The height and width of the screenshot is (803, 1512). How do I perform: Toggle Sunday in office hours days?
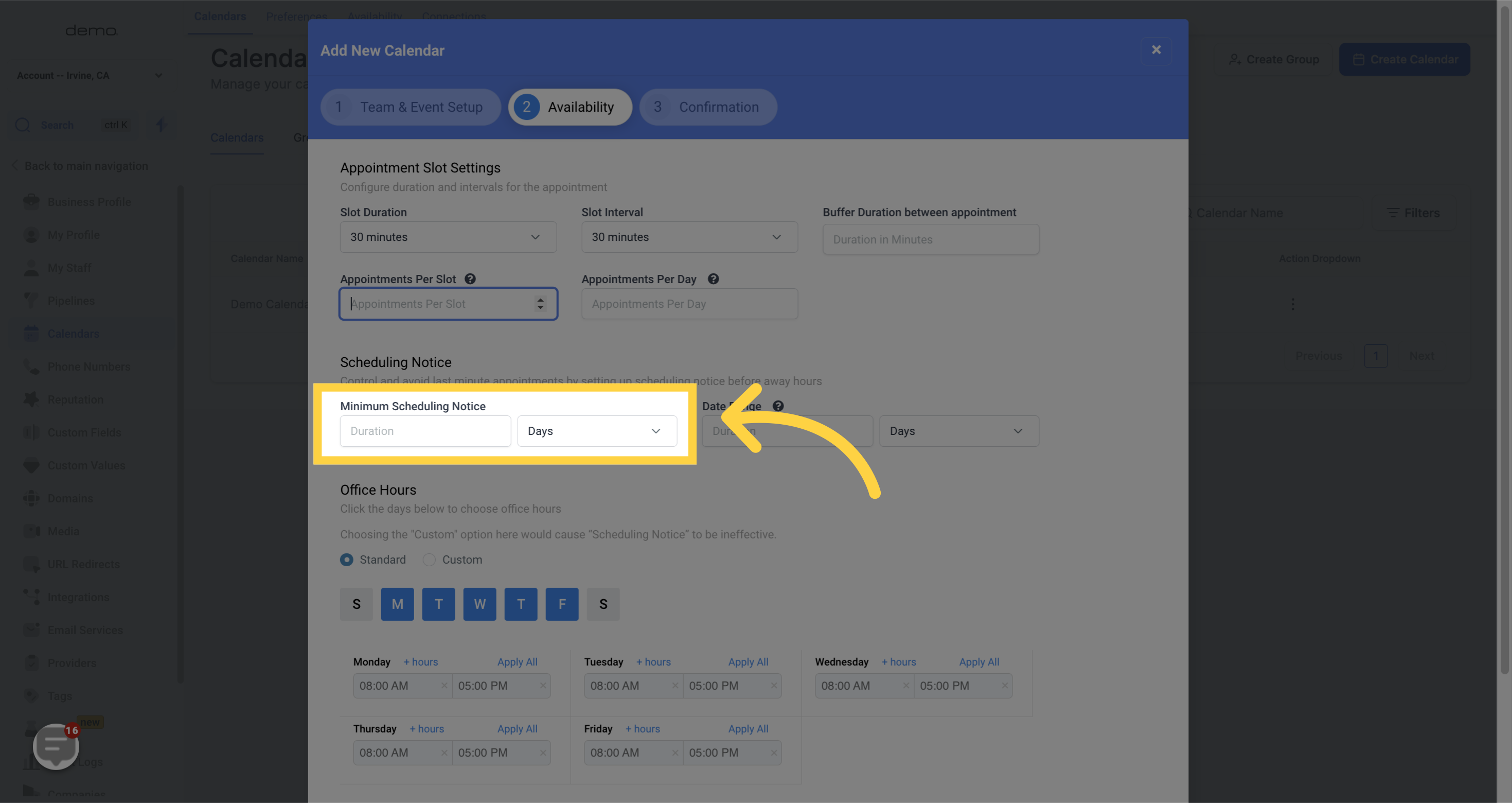click(x=357, y=604)
